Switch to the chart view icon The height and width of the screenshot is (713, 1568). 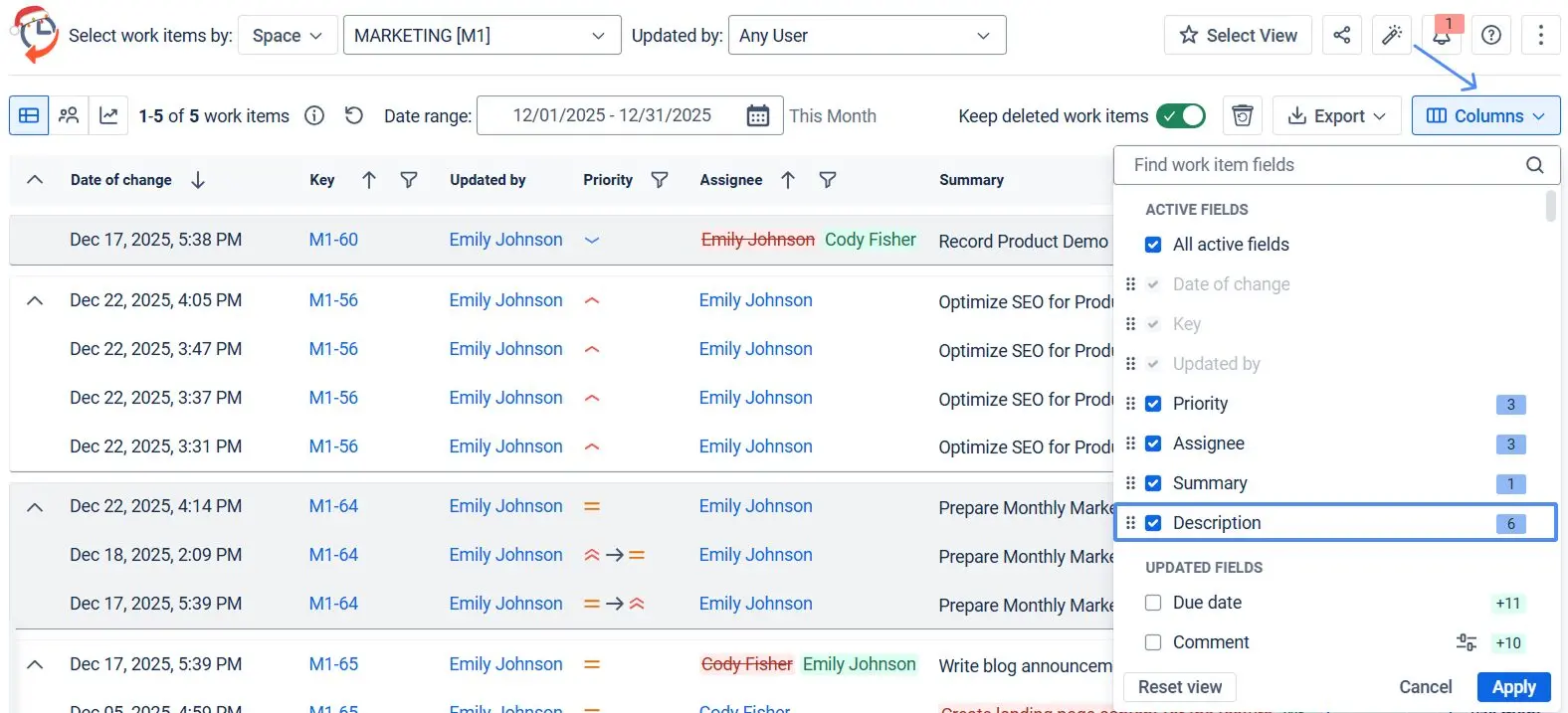point(108,115)
